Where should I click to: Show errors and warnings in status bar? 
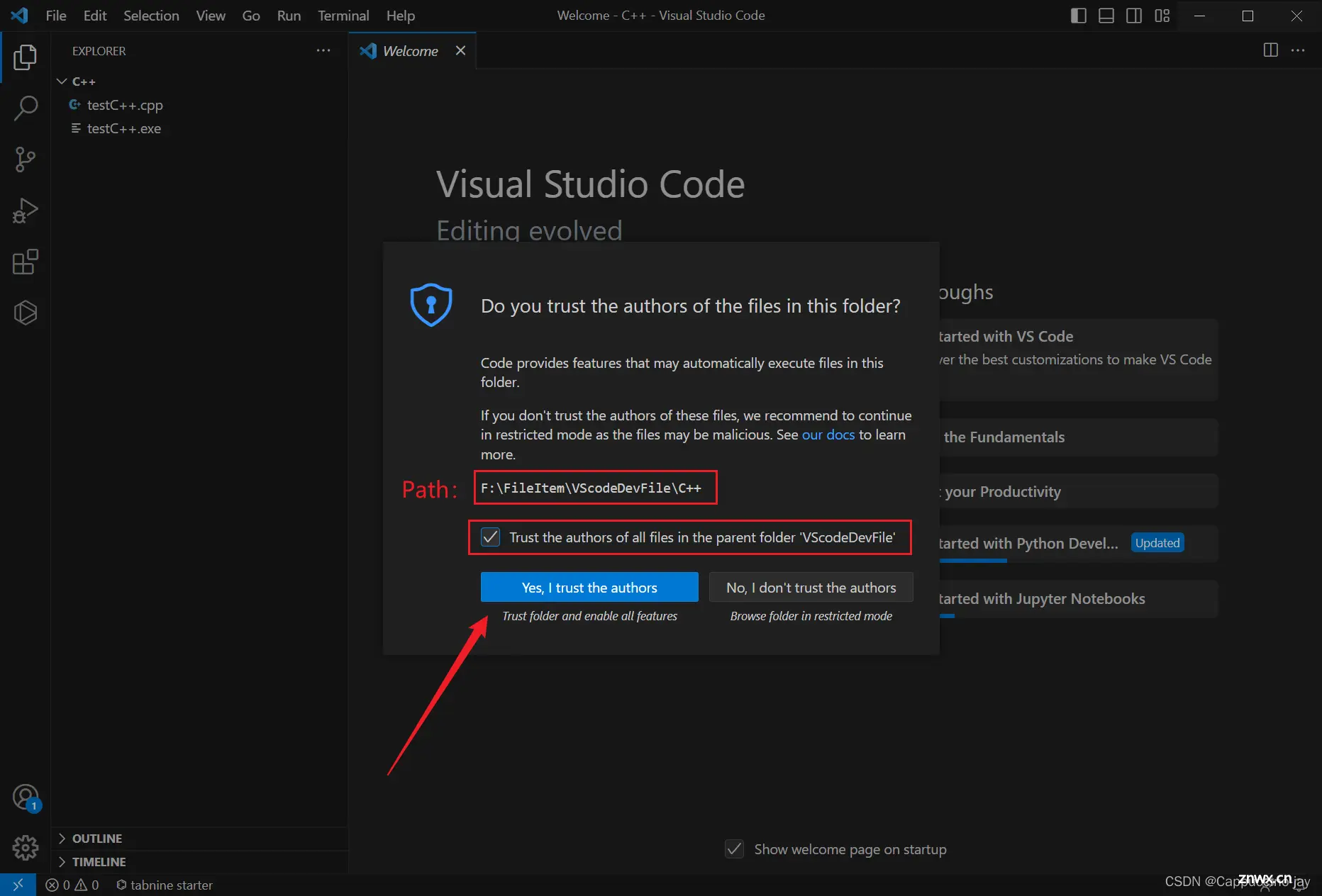click(x=72, y=885)
